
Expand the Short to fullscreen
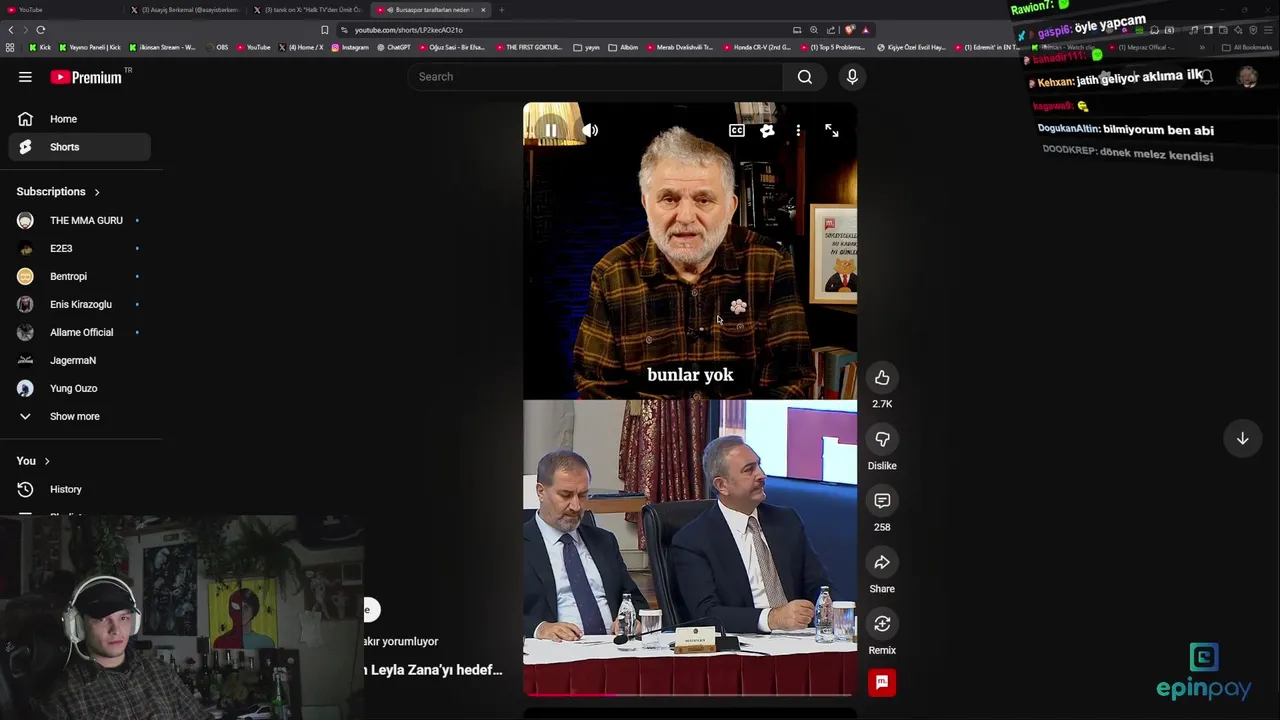pyautogui.click(x=831, y=130)
